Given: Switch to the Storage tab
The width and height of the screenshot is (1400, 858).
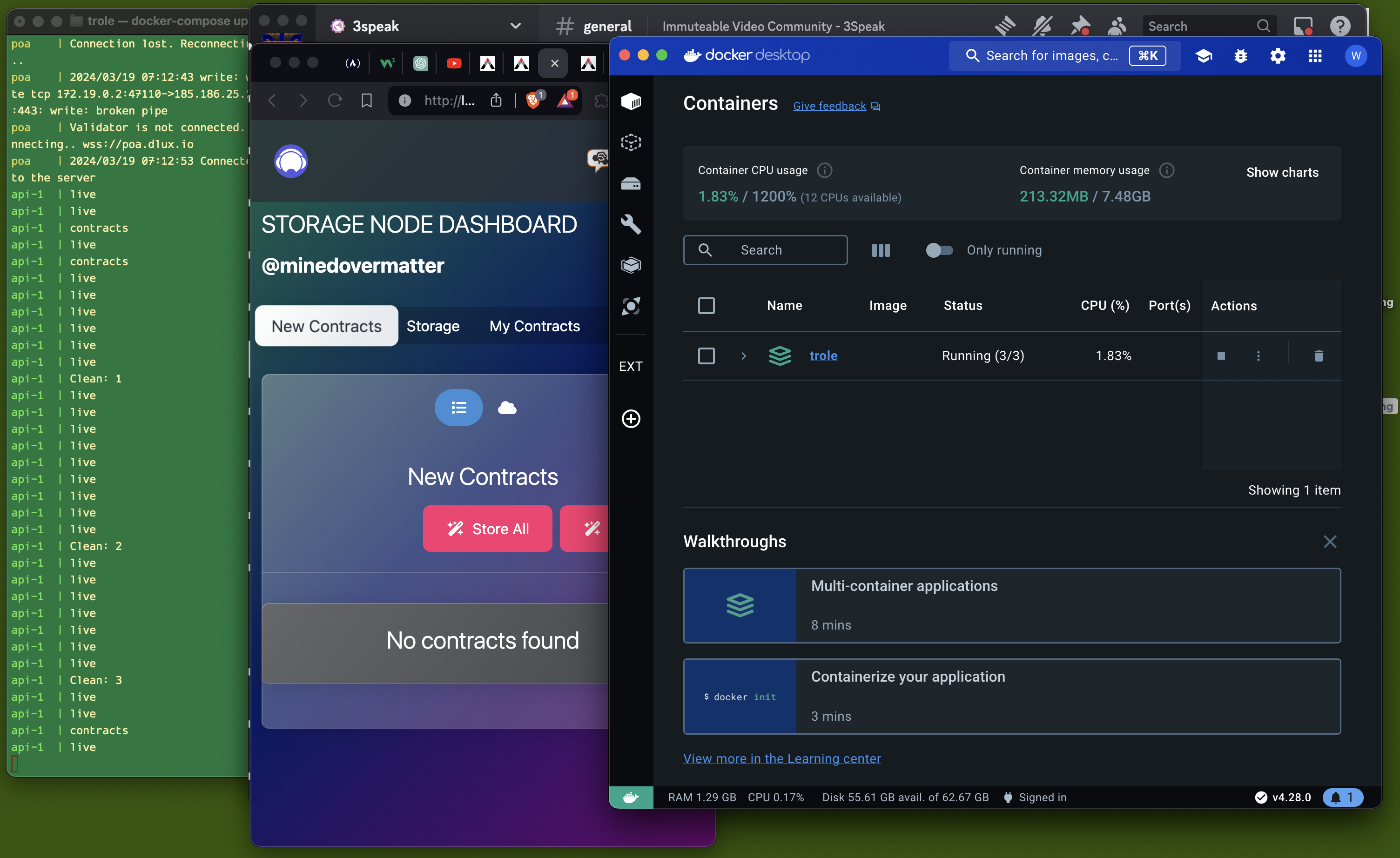Looking at the screenshot, I should 433,326.
